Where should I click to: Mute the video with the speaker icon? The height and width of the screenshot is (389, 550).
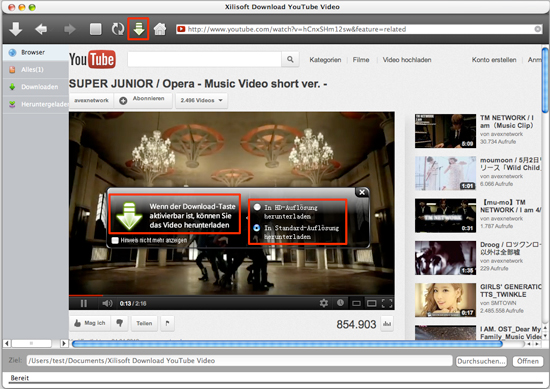pyautogui.click(x=107, y=303)
